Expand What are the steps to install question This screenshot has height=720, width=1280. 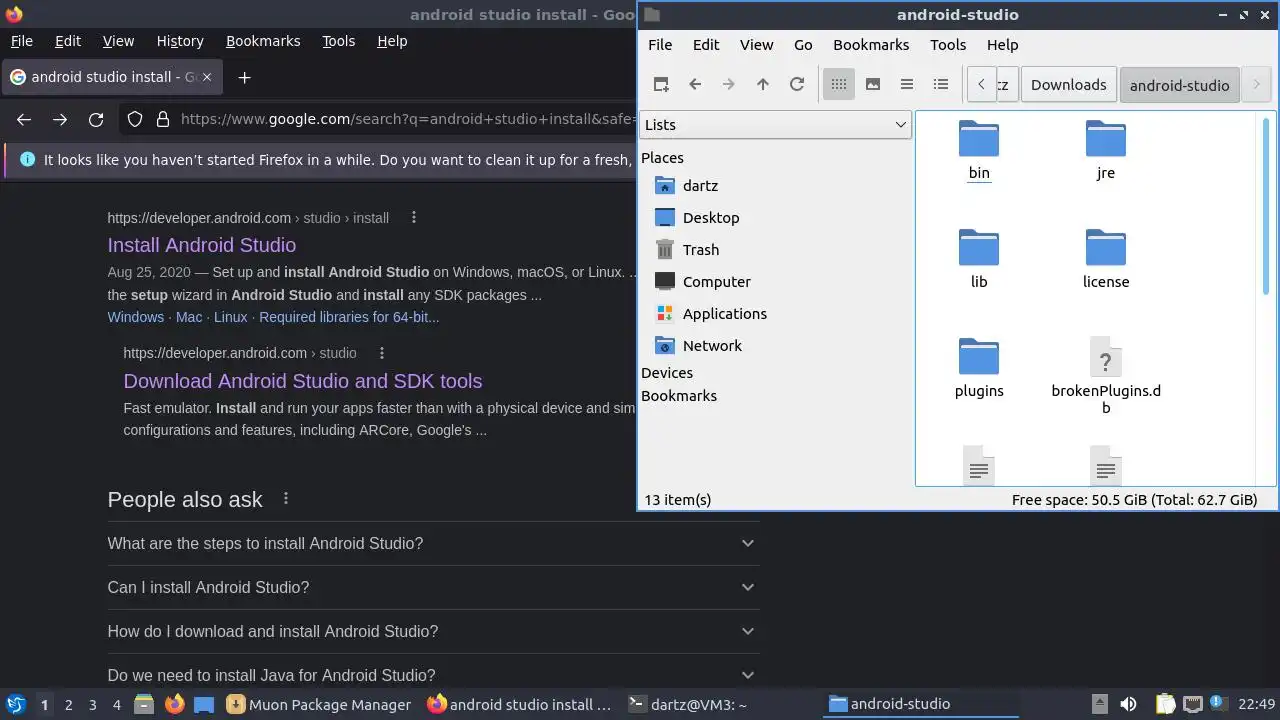click(433, 543)
